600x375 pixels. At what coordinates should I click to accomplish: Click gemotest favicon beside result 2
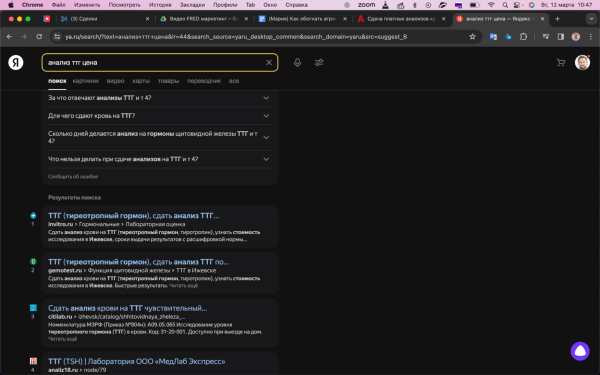(x=33, y=262)
